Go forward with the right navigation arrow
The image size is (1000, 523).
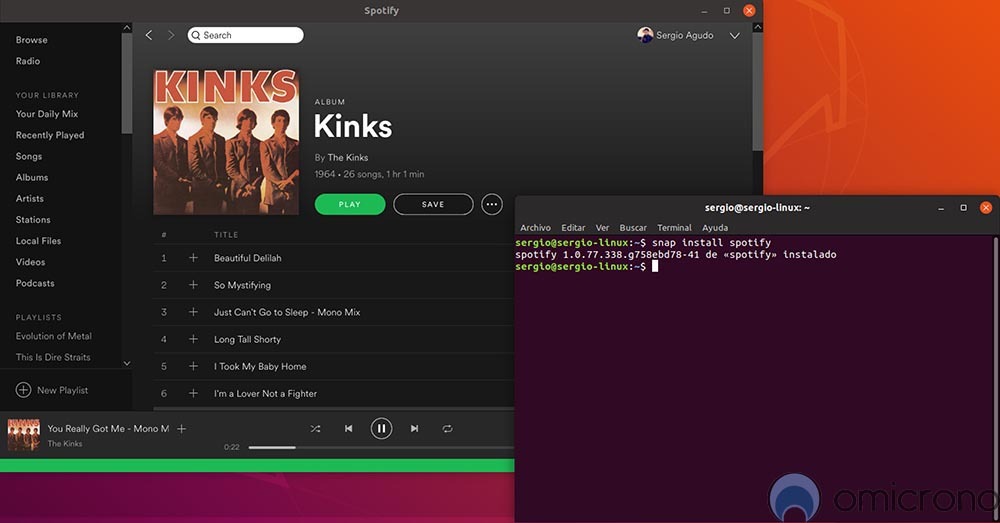pos(171,35)
